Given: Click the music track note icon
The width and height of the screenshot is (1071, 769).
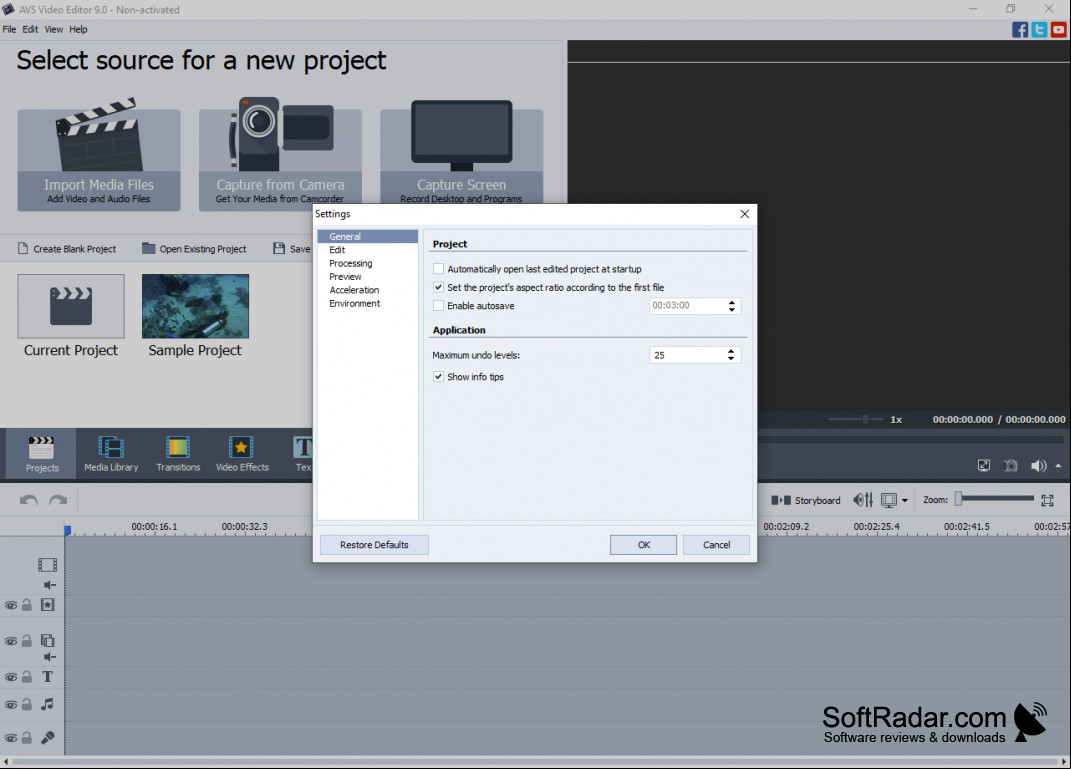Looking at the screenshot, I should [47, 704].
